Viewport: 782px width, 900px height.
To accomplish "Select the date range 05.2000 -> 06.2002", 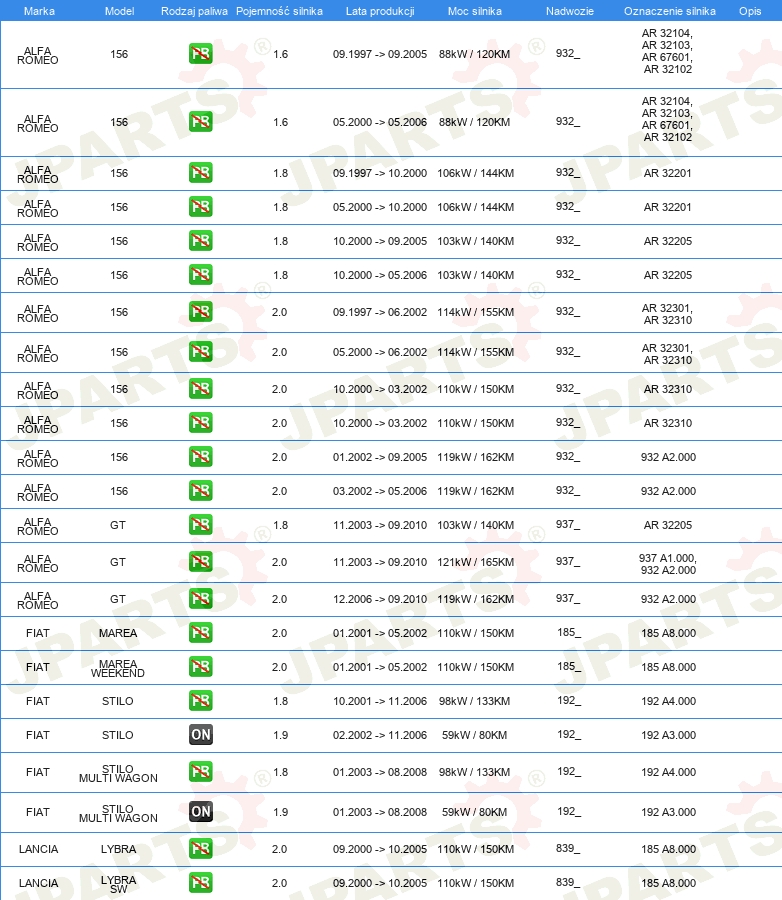I will pos(380,352).
